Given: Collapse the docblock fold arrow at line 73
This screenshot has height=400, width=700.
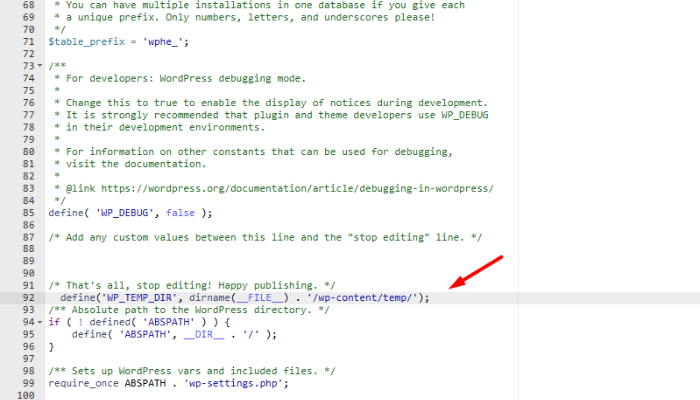Looking at the screenshot, I should click(38, 65).
